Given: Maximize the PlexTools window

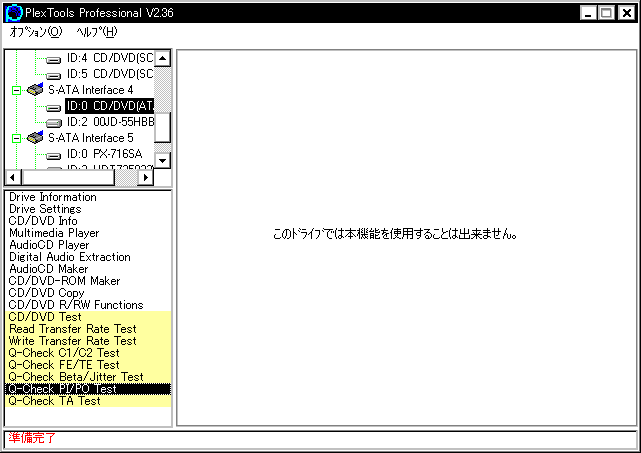Looking at the screenshot, I should pos(606,13).
